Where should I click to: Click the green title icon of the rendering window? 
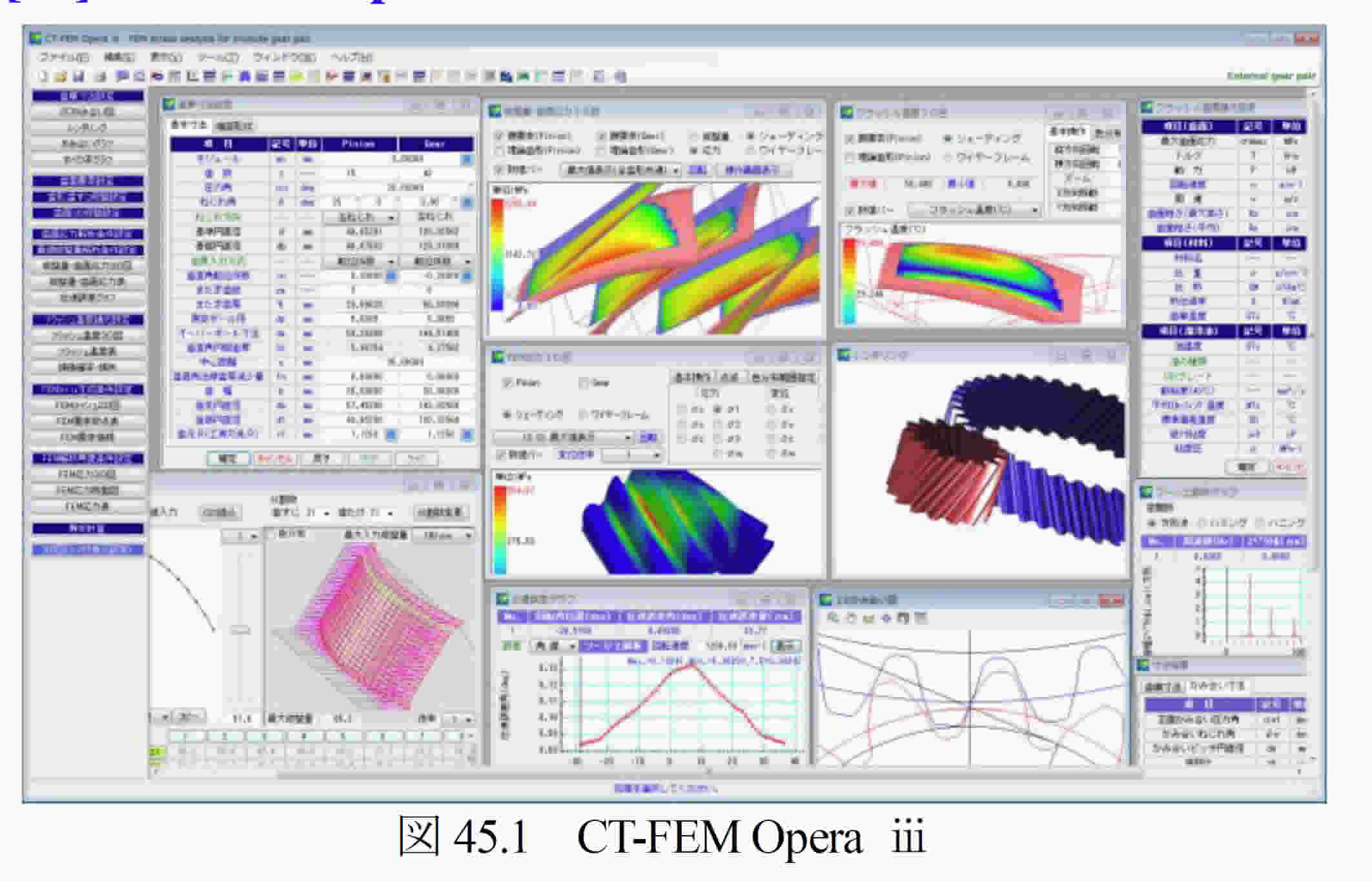click(844, 355)
